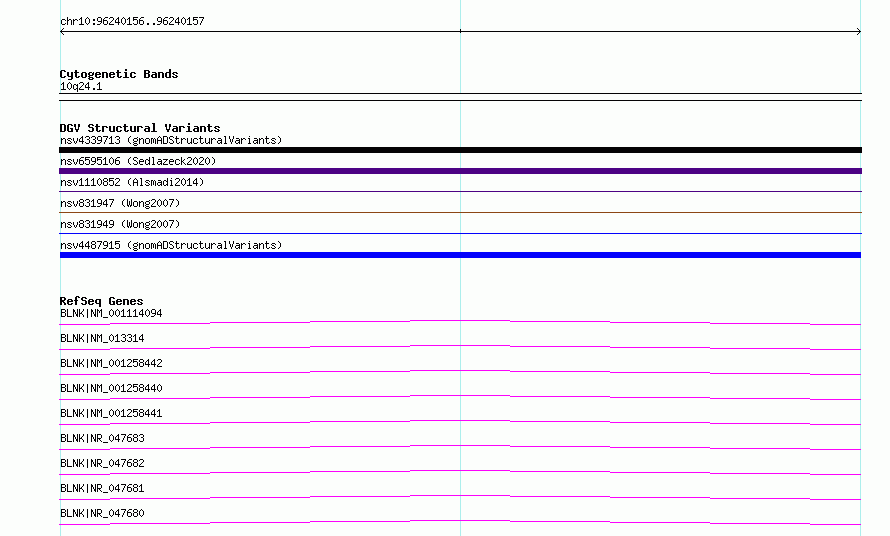Viewport: 890px width, 536px height.
Task: Open transcript BLNK|NM_001258441
Action: point(111,413)
